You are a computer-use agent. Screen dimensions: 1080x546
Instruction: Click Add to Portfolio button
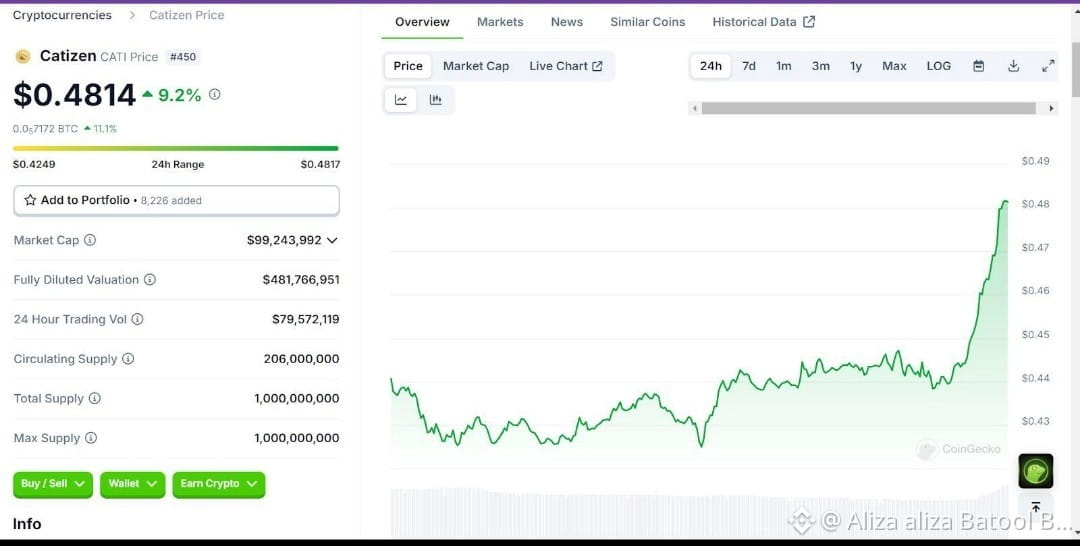pyautogui.click(x=176, y=200)
